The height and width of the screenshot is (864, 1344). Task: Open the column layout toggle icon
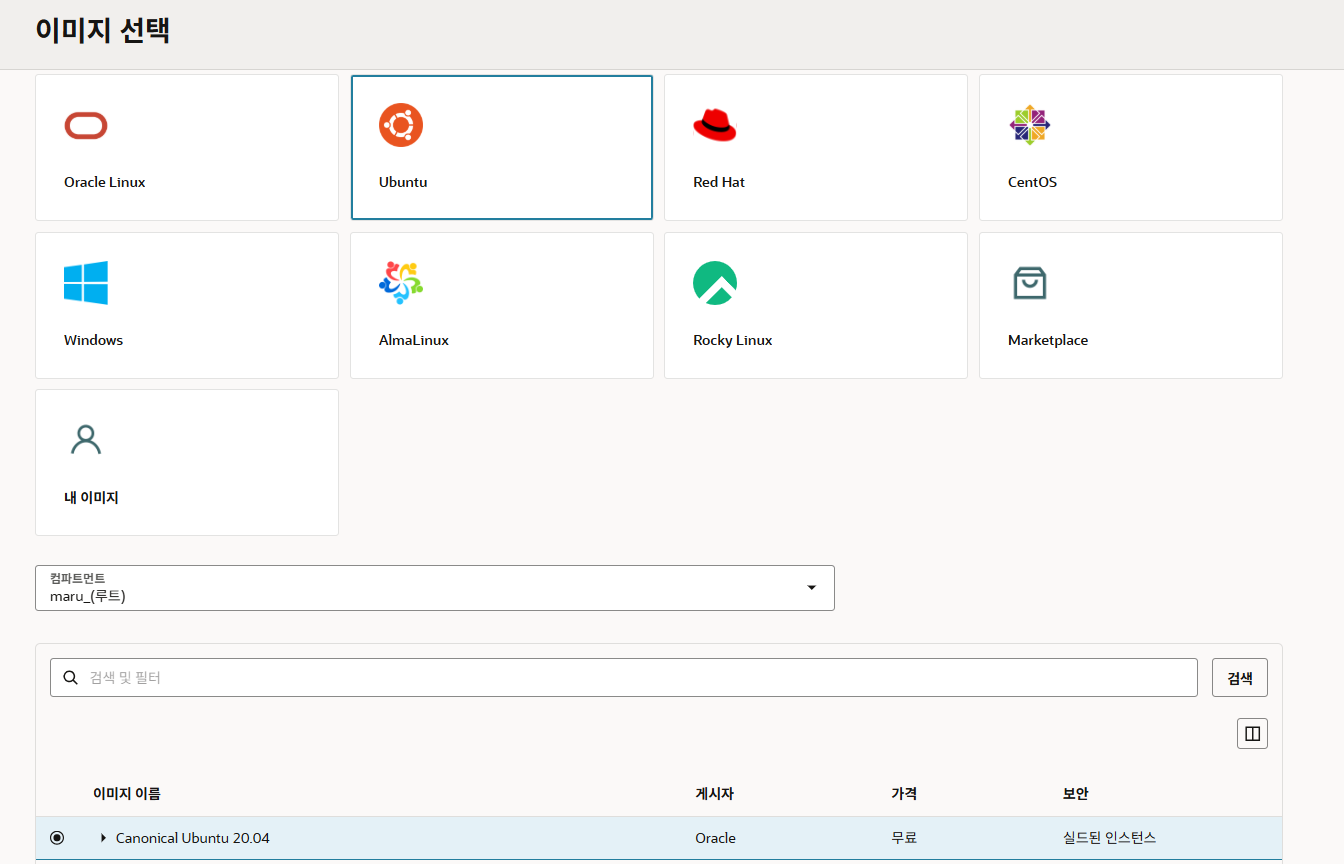pos(1252,734)
